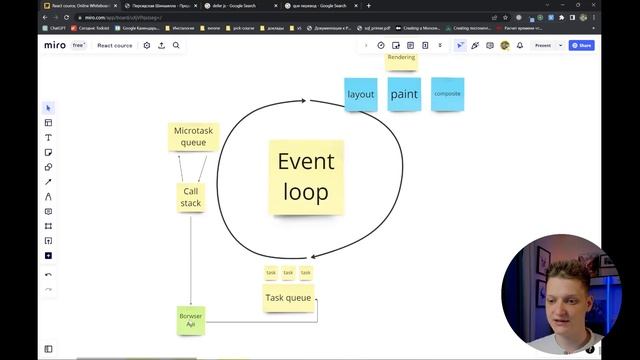
Task: Click the free plan badge
Action: coord(78,45)
